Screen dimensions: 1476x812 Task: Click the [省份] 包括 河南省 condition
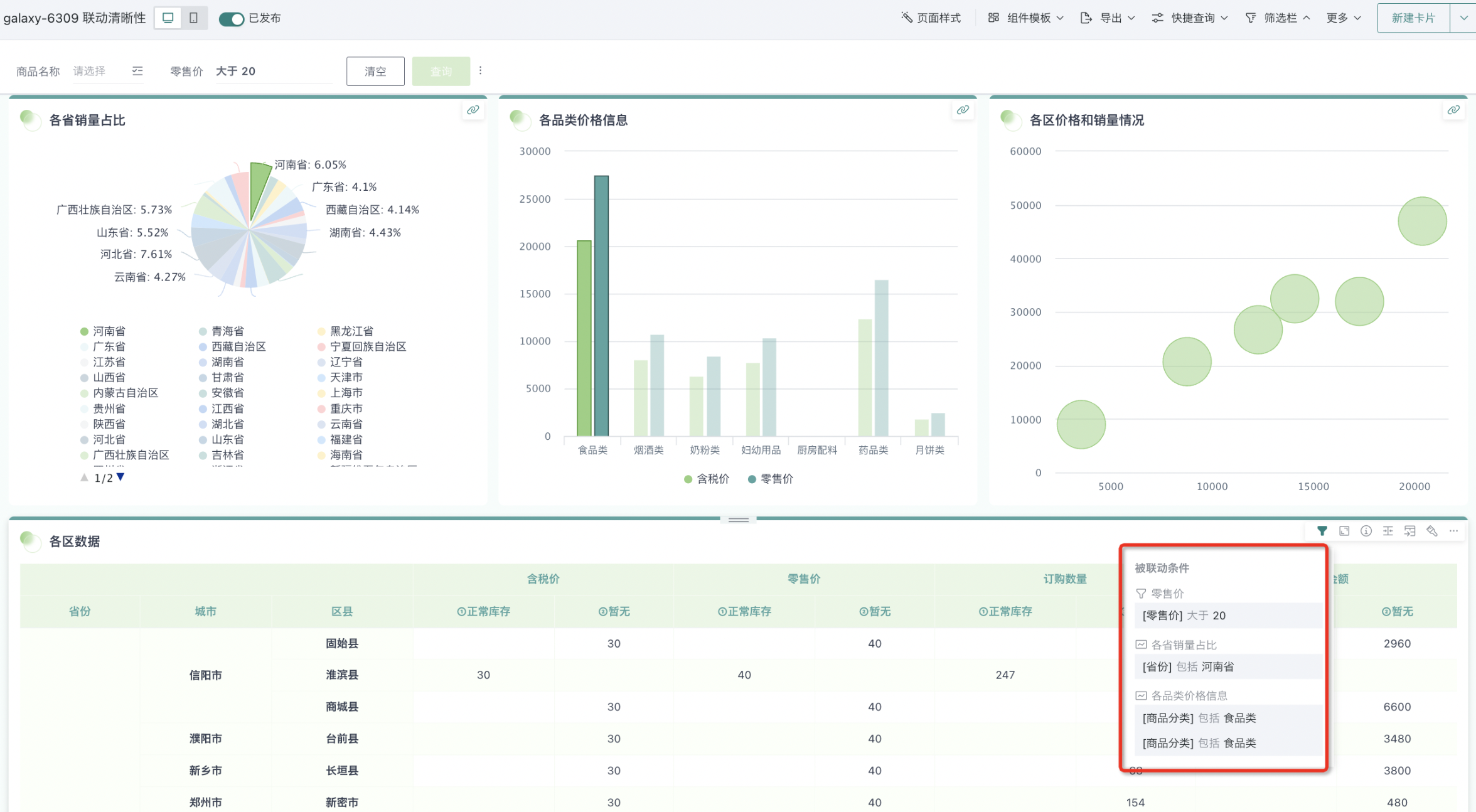1228,666
